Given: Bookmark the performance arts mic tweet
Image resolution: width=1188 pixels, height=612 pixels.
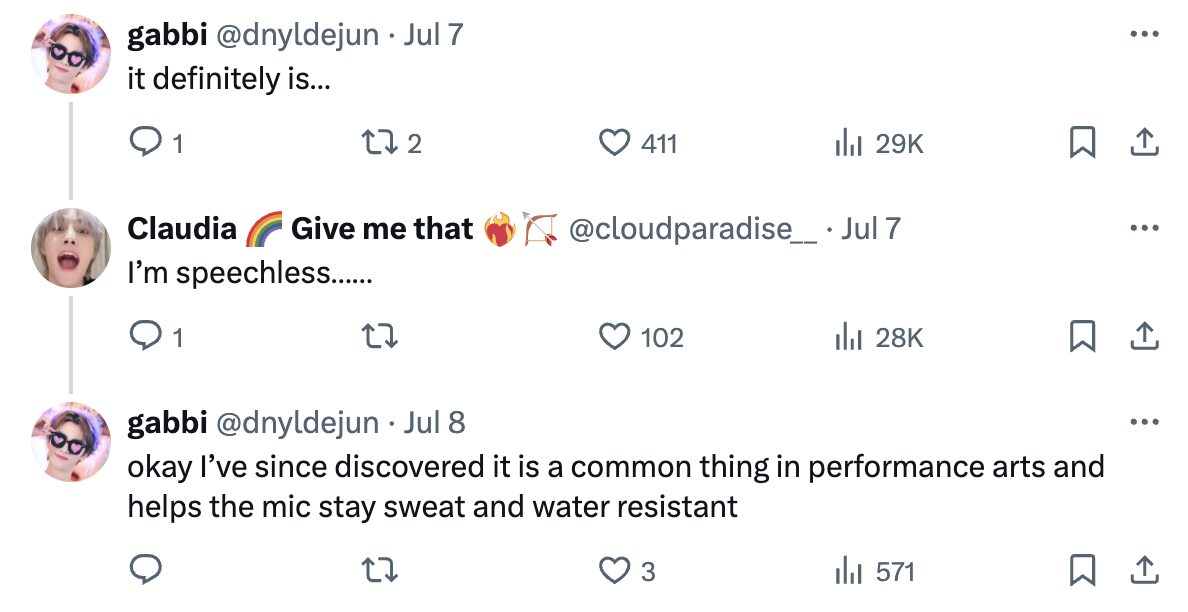Looking at the screenshot, I should [1081, 570].
